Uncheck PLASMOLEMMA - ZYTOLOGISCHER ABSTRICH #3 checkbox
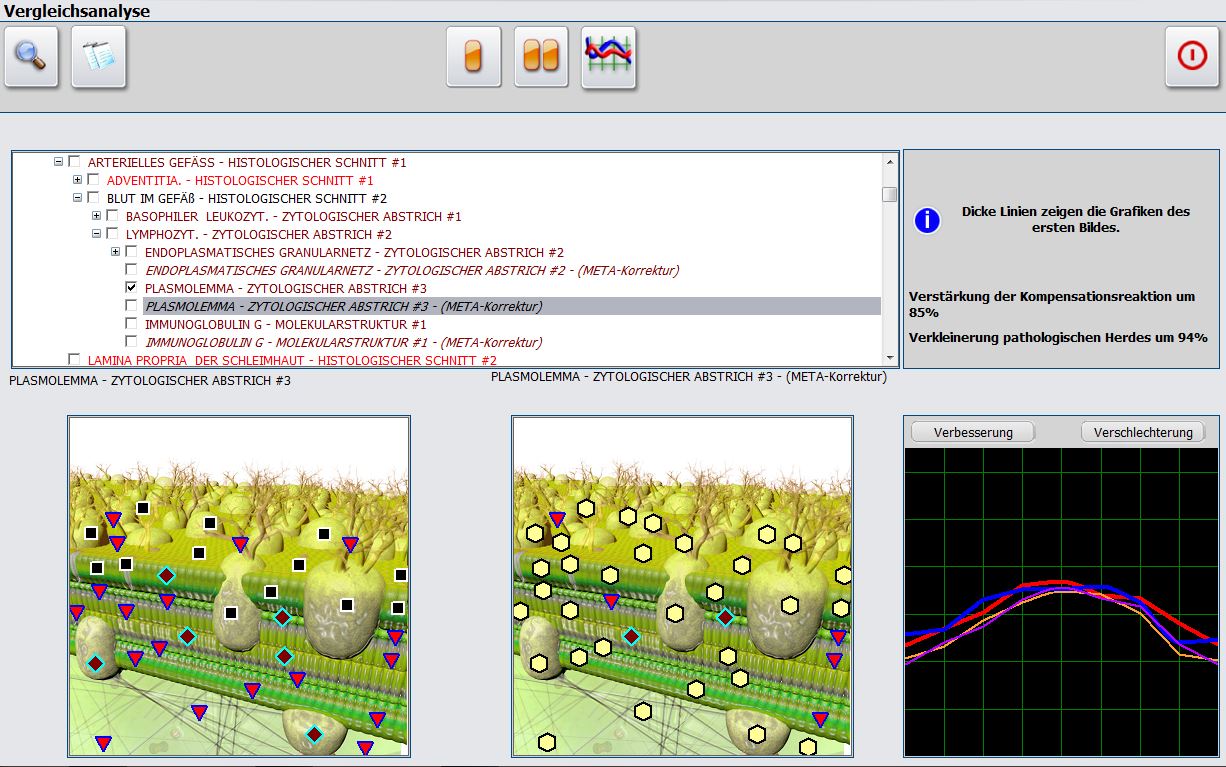 click(131, 288)
